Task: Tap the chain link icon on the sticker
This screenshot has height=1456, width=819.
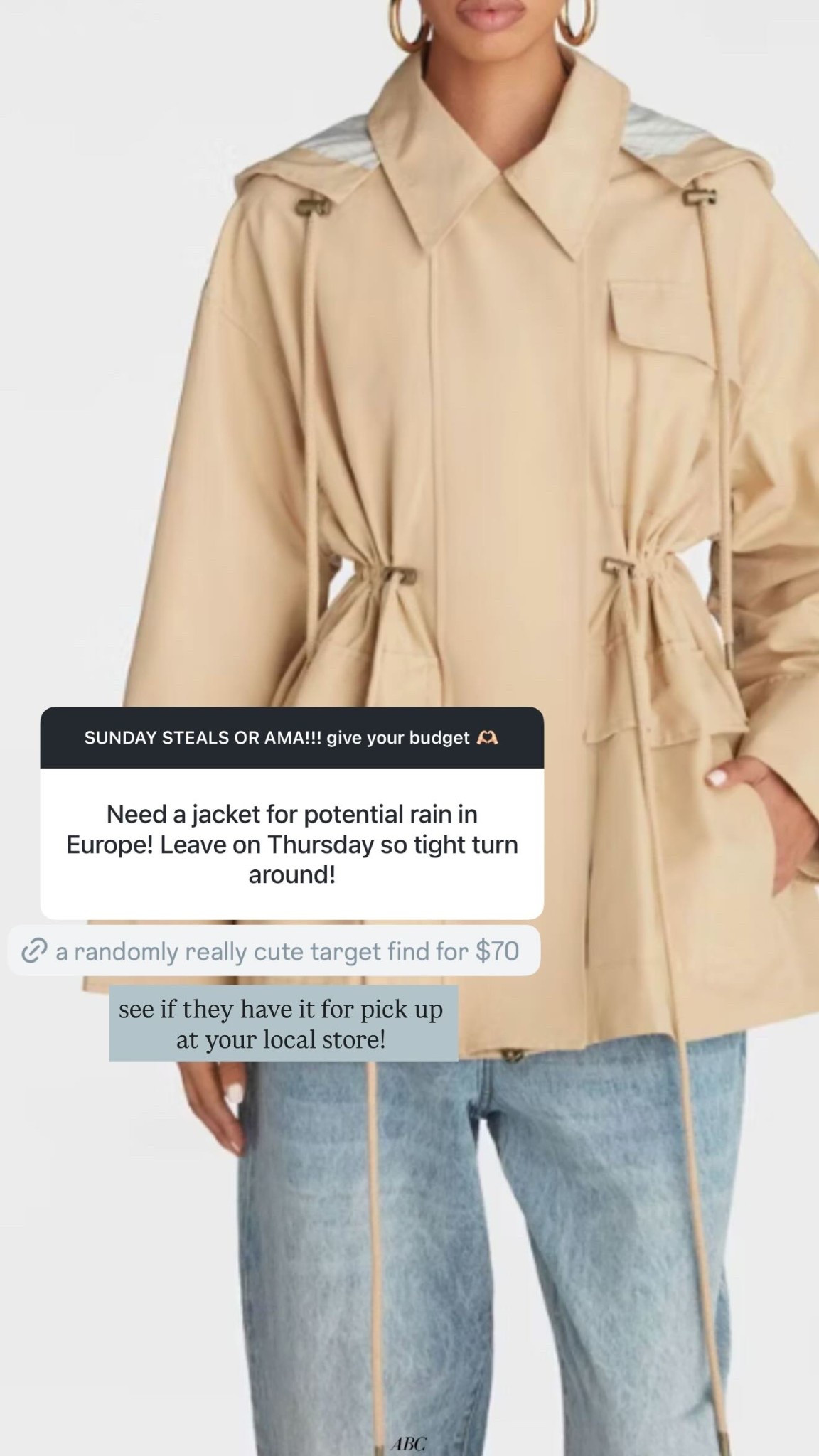Action: click(34, 951)
